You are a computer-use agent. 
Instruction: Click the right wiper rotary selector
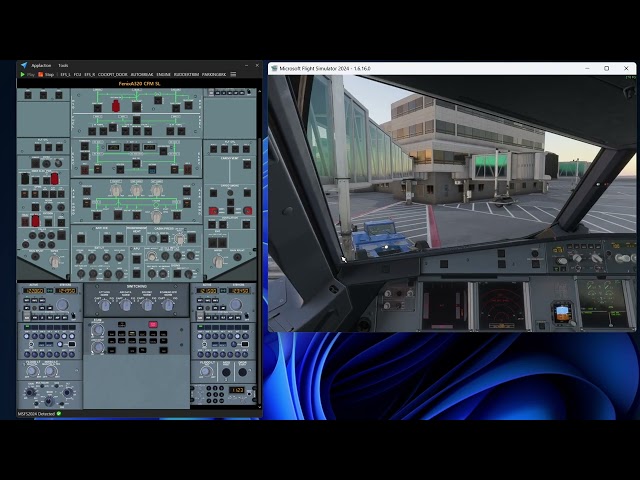tap(219, 262)
